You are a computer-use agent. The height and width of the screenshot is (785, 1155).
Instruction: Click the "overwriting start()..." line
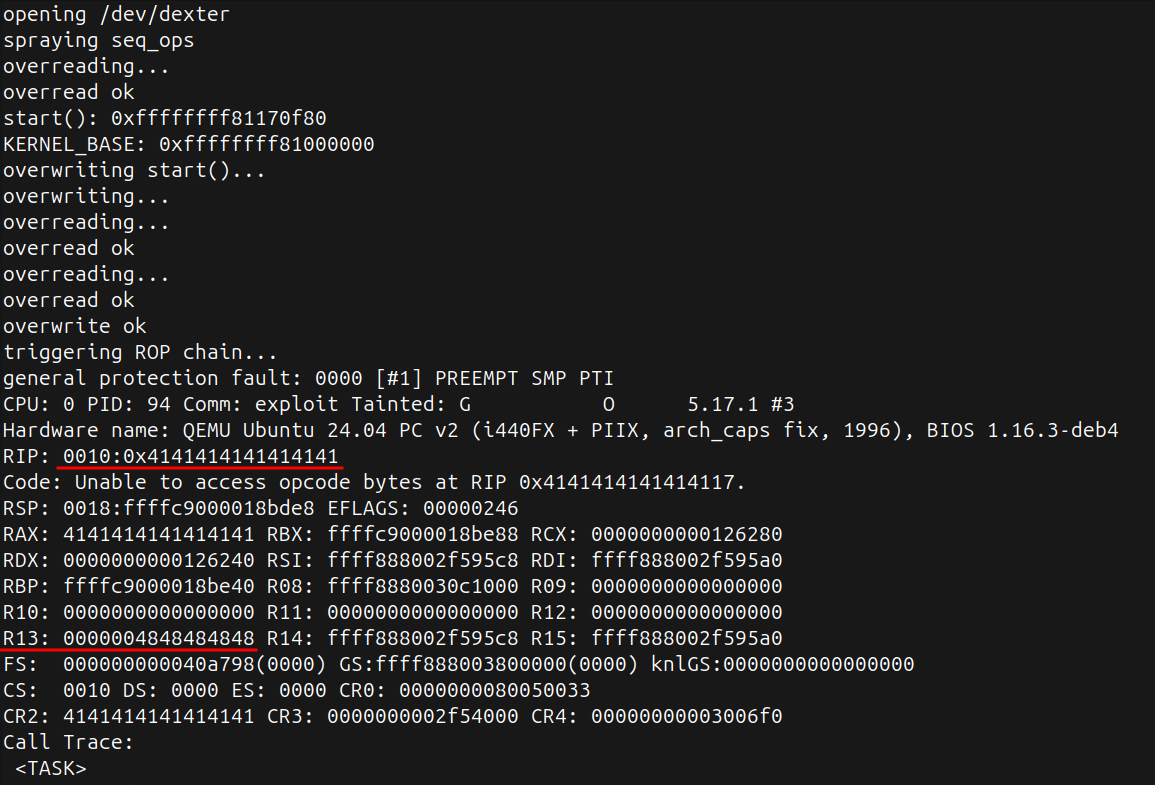(x=134, y=170)
